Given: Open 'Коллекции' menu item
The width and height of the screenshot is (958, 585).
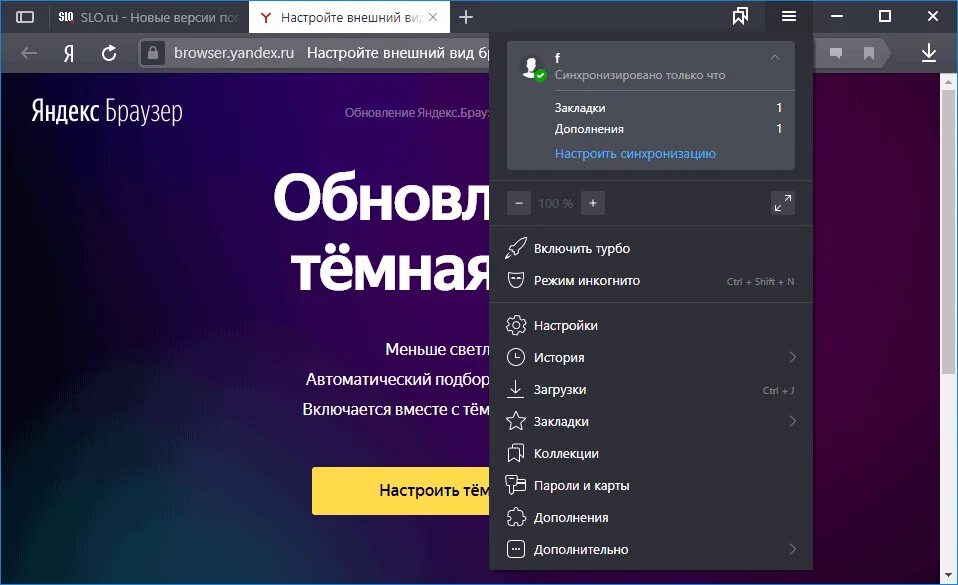Looking at the screenshot, I should coord(651,453).
